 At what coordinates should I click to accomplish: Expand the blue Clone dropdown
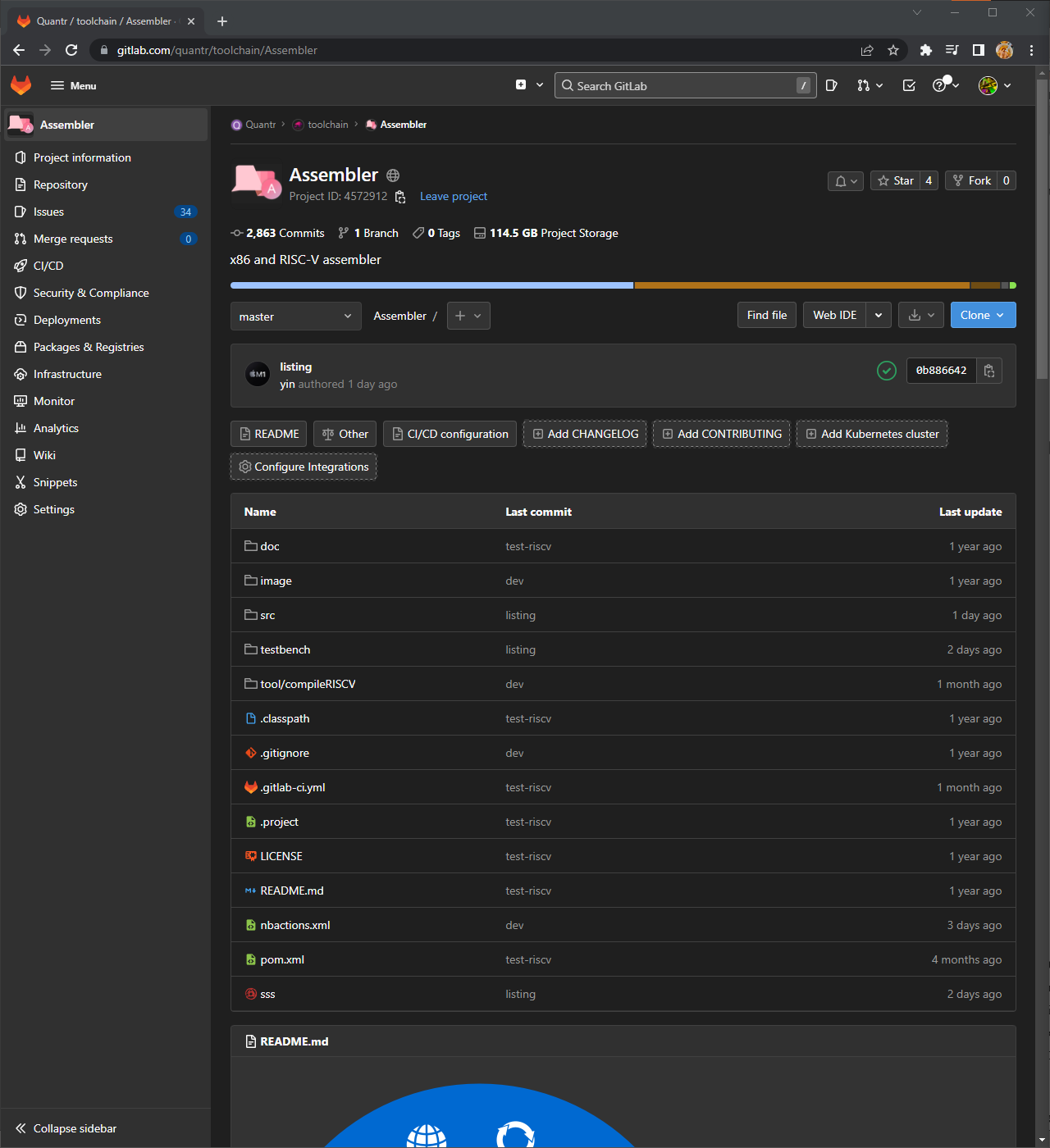[983, 315]
